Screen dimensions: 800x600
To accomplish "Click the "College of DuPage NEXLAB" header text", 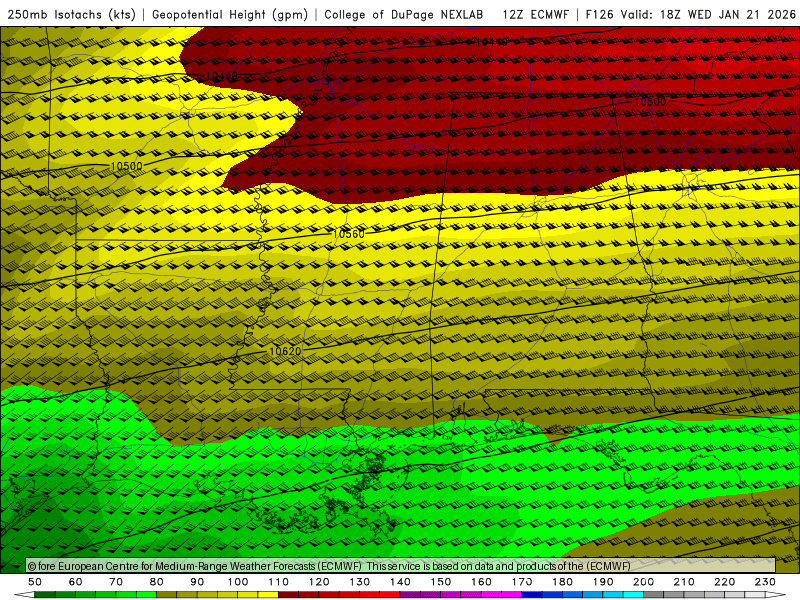I will [404, 14].
